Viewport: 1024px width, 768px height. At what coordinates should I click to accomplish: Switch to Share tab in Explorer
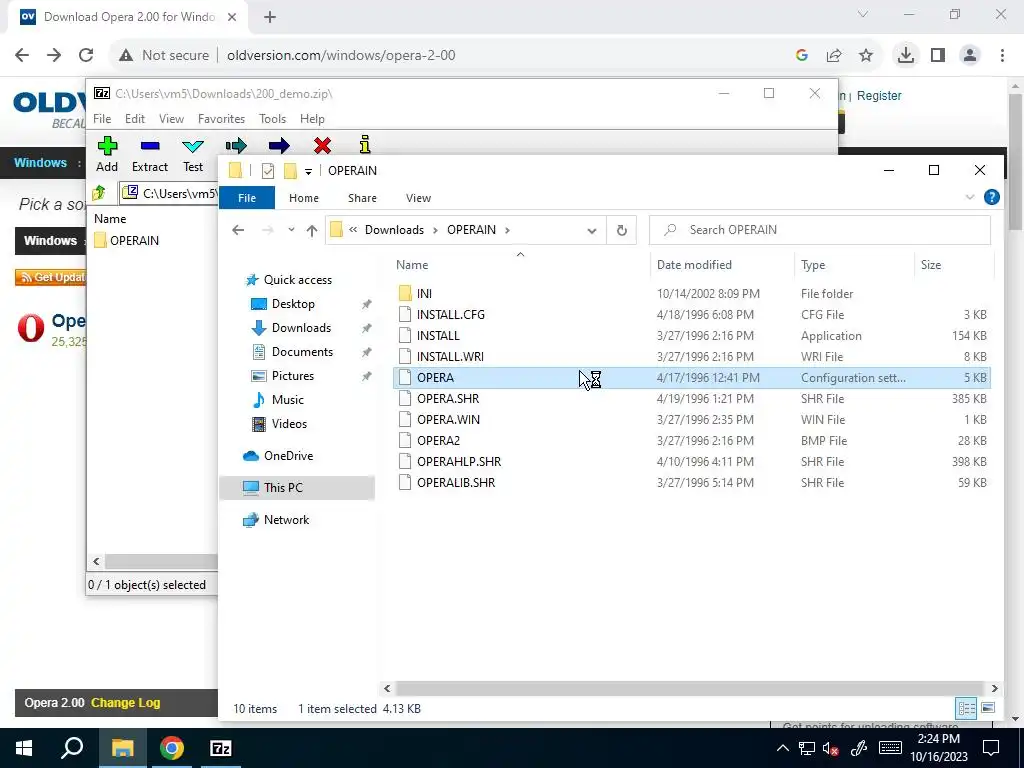[x=362, y=198]
